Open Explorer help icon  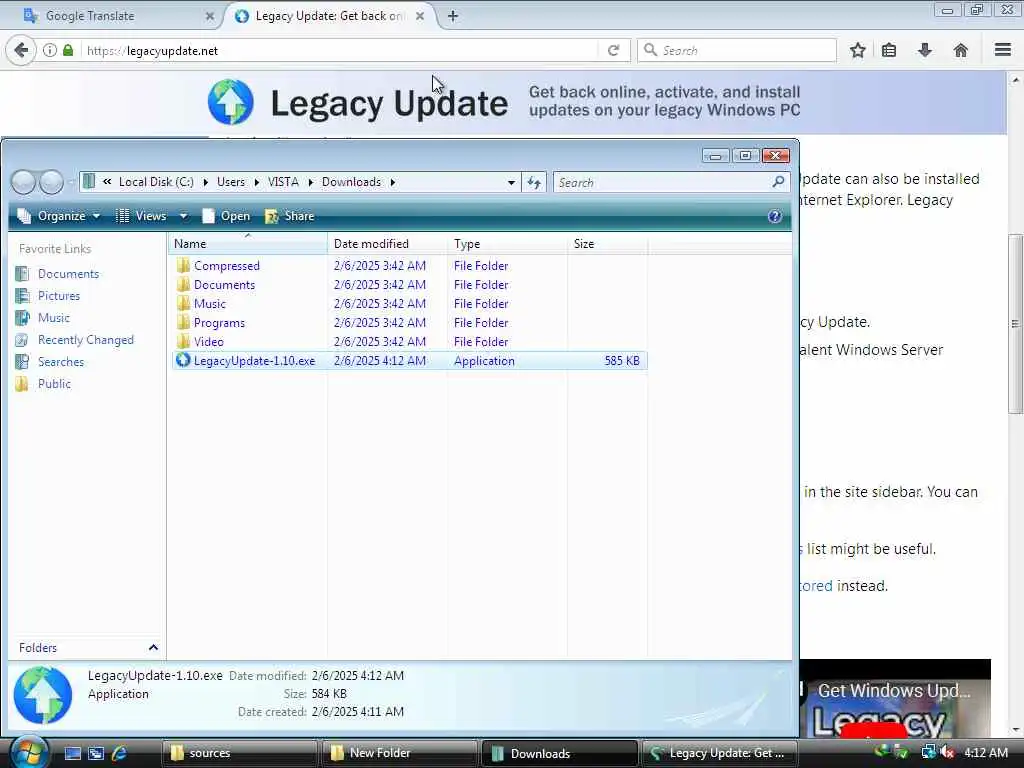pos(775,216)
